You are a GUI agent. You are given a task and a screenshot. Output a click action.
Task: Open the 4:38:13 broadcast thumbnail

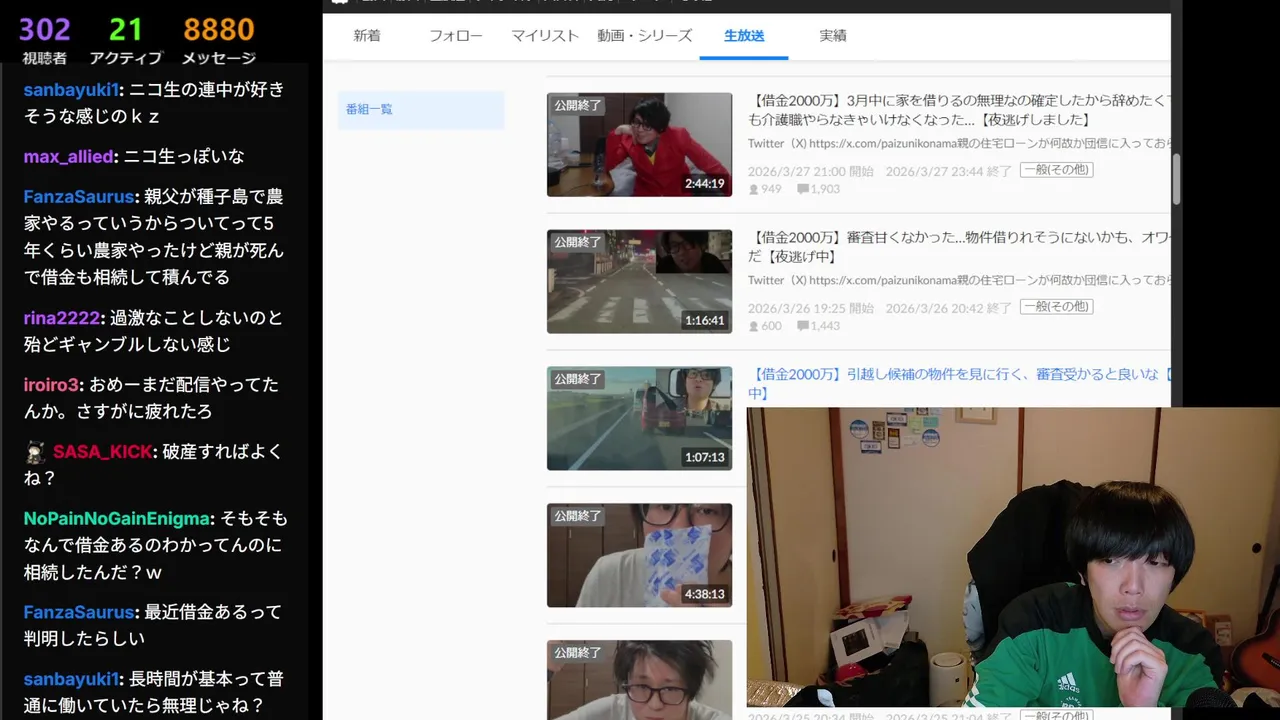click(x=639, y=555)
